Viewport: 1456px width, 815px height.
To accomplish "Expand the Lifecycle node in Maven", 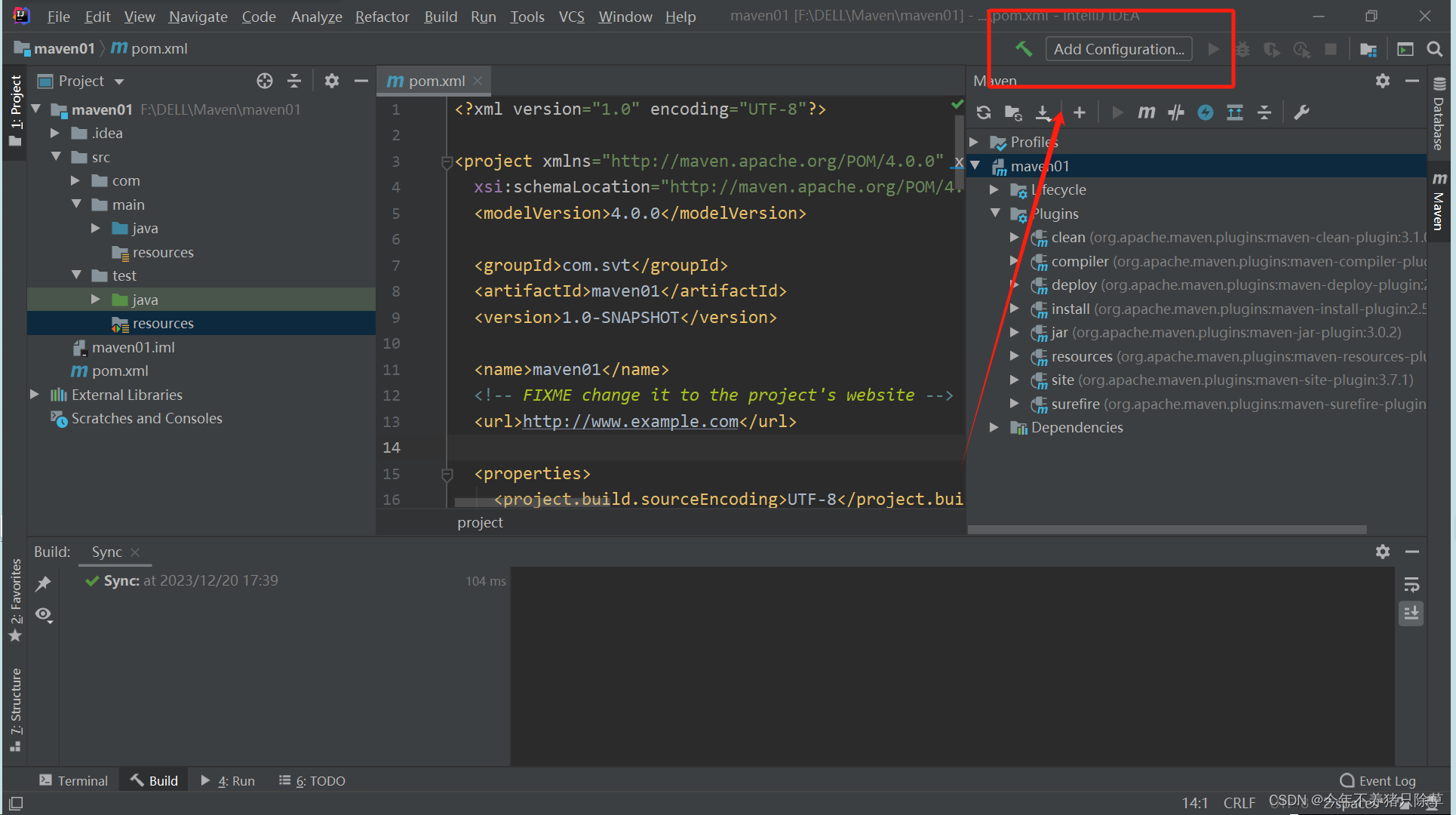I will pyautogui.click(x=994, y=189).
